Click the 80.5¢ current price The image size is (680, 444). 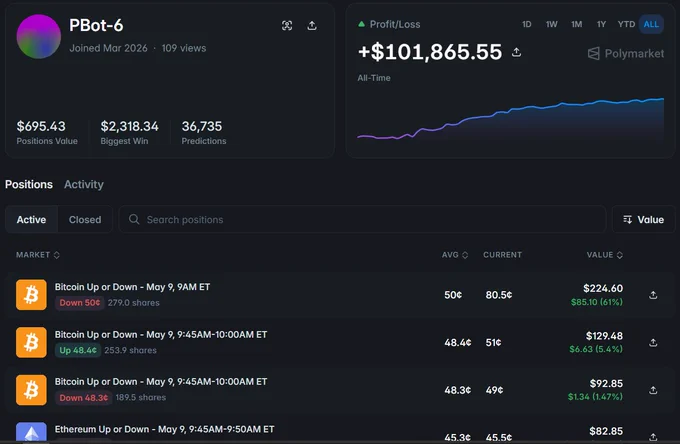tap(499, 295)
